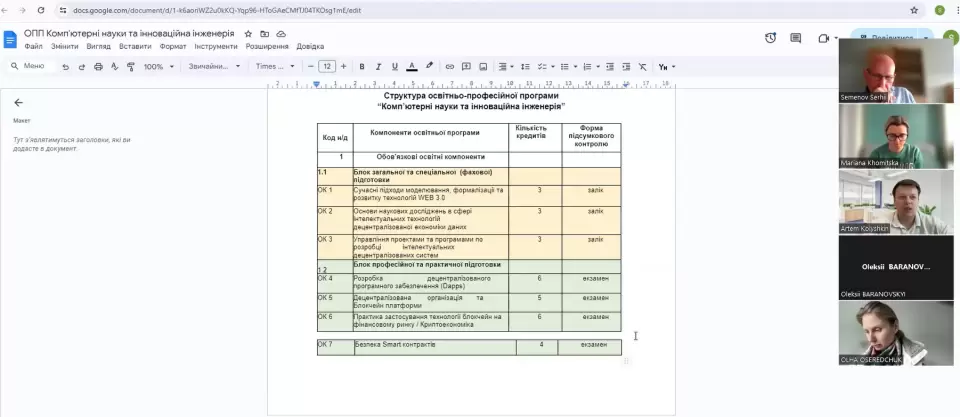The width and height of the screenshot is (960, 417).
Task: Increase font size with the plus button
Action: (343, 67)
